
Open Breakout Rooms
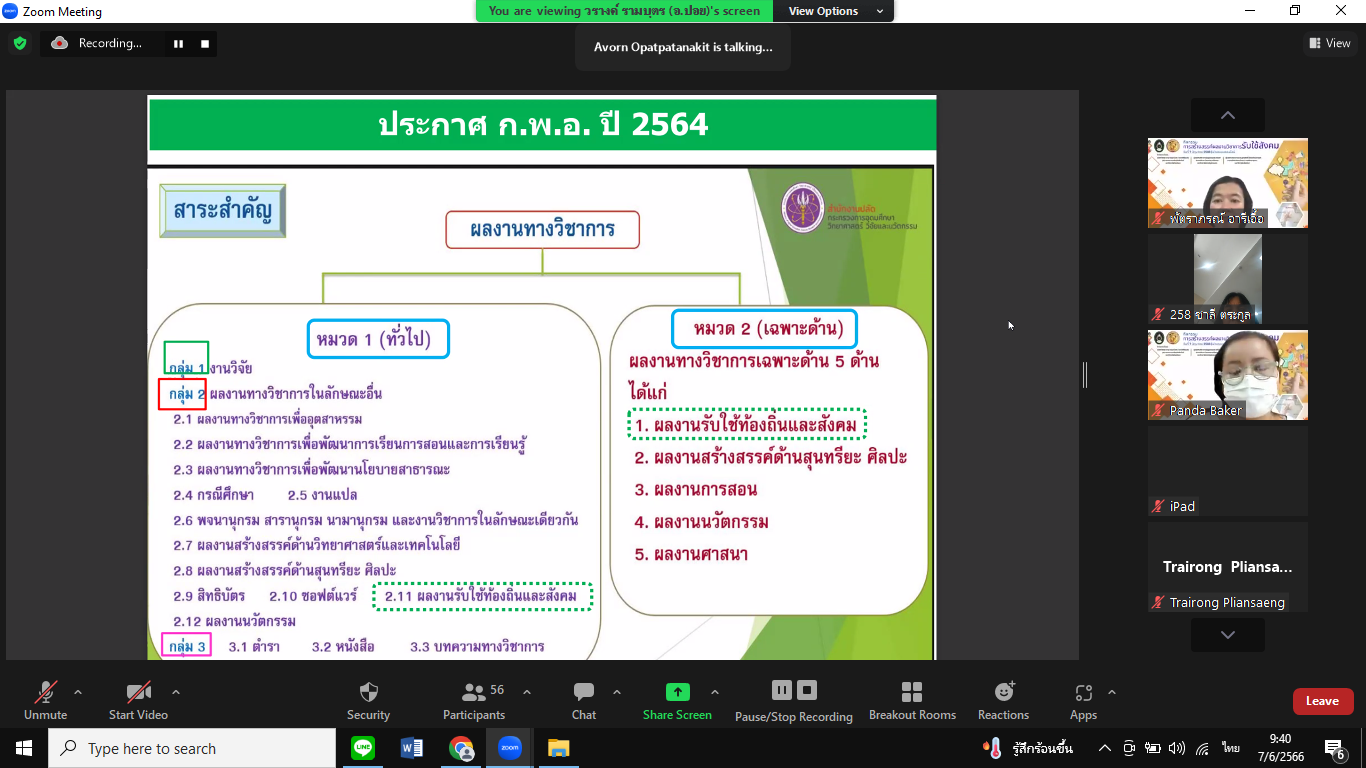pyautogui.click(x=912, y=693)
